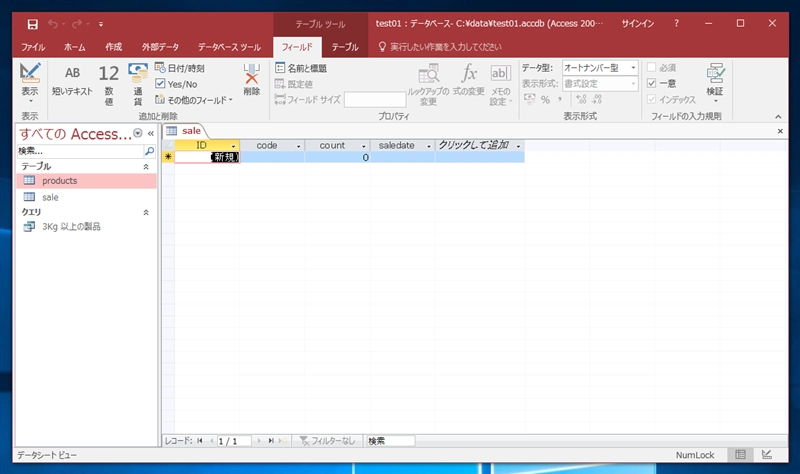800x474 pixels.
Task: Click the フィールドサイズ input box
Action: coord(375,99)
